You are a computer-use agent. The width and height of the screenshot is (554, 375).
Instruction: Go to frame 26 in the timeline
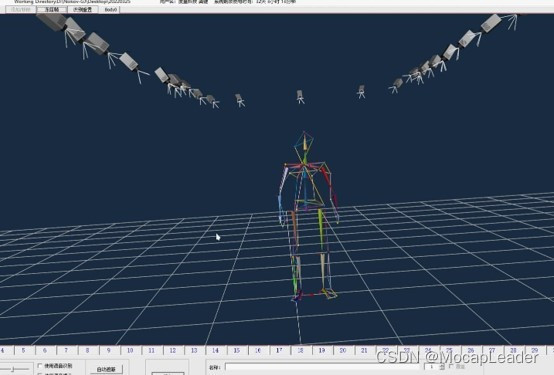471,350
